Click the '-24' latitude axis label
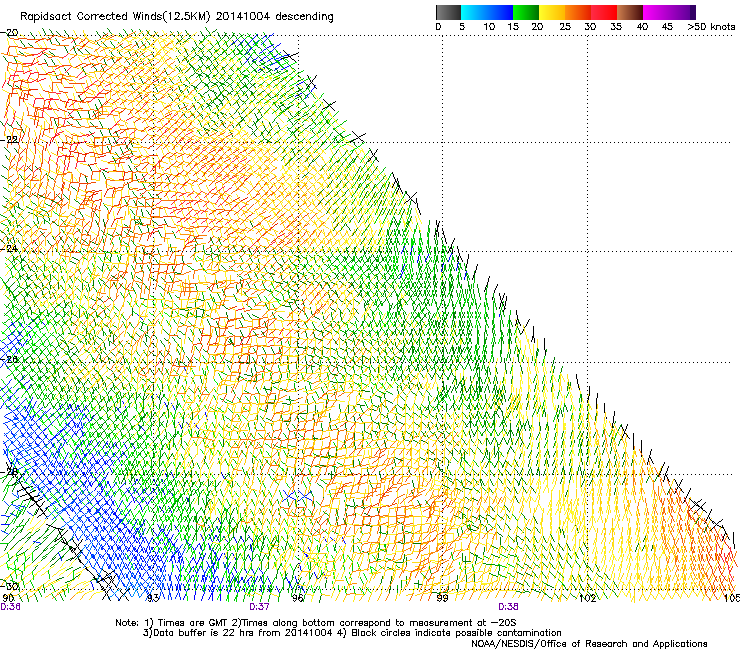The height and width of the screenshot is (650, 740). (9, 248)
